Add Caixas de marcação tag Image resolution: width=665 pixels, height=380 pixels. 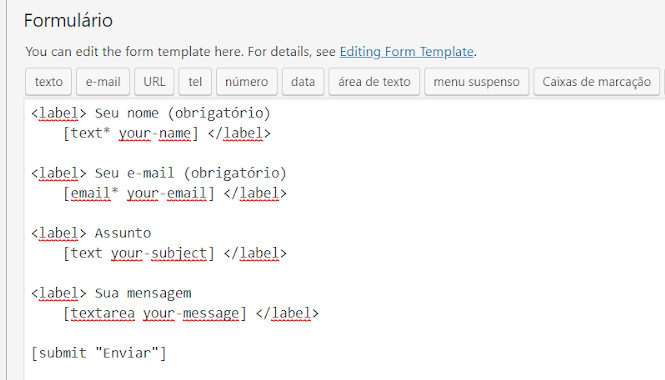pyautogui.click(x=596, y=81)
